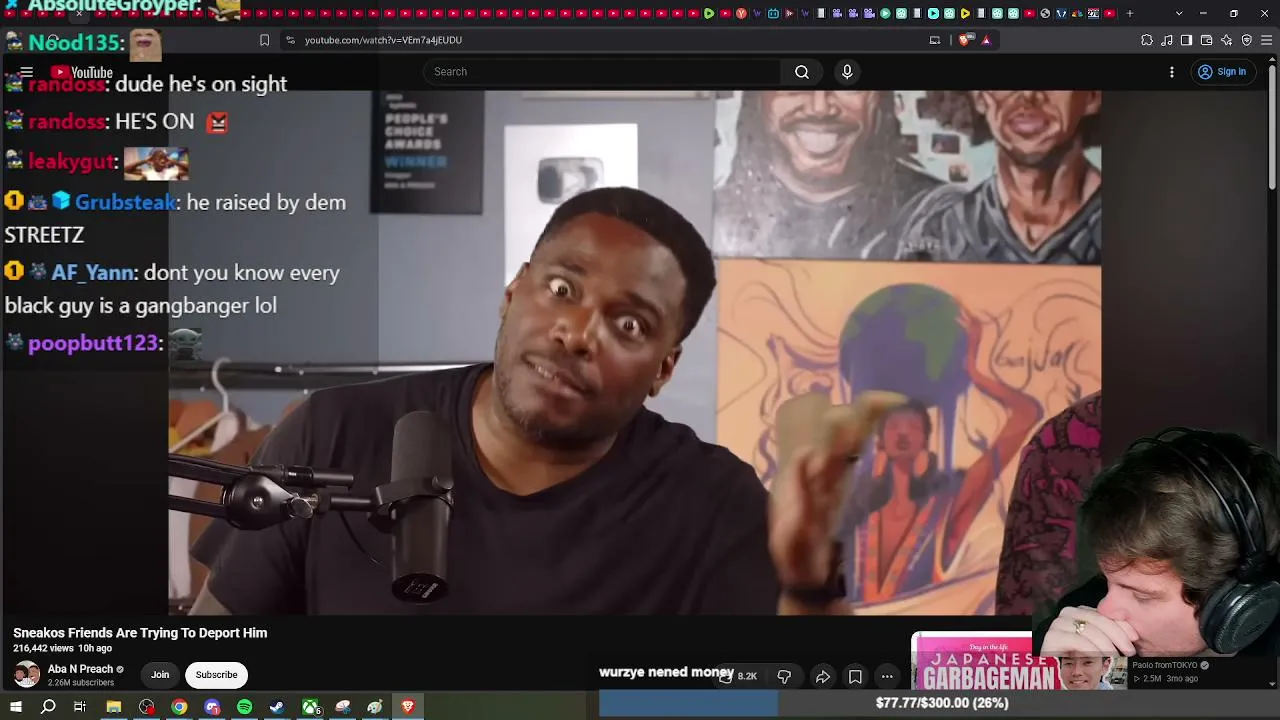Viewport: 1280px width, 720px height.
Task: Go to the YouTube home logo
Action: (x=82, y=72)
